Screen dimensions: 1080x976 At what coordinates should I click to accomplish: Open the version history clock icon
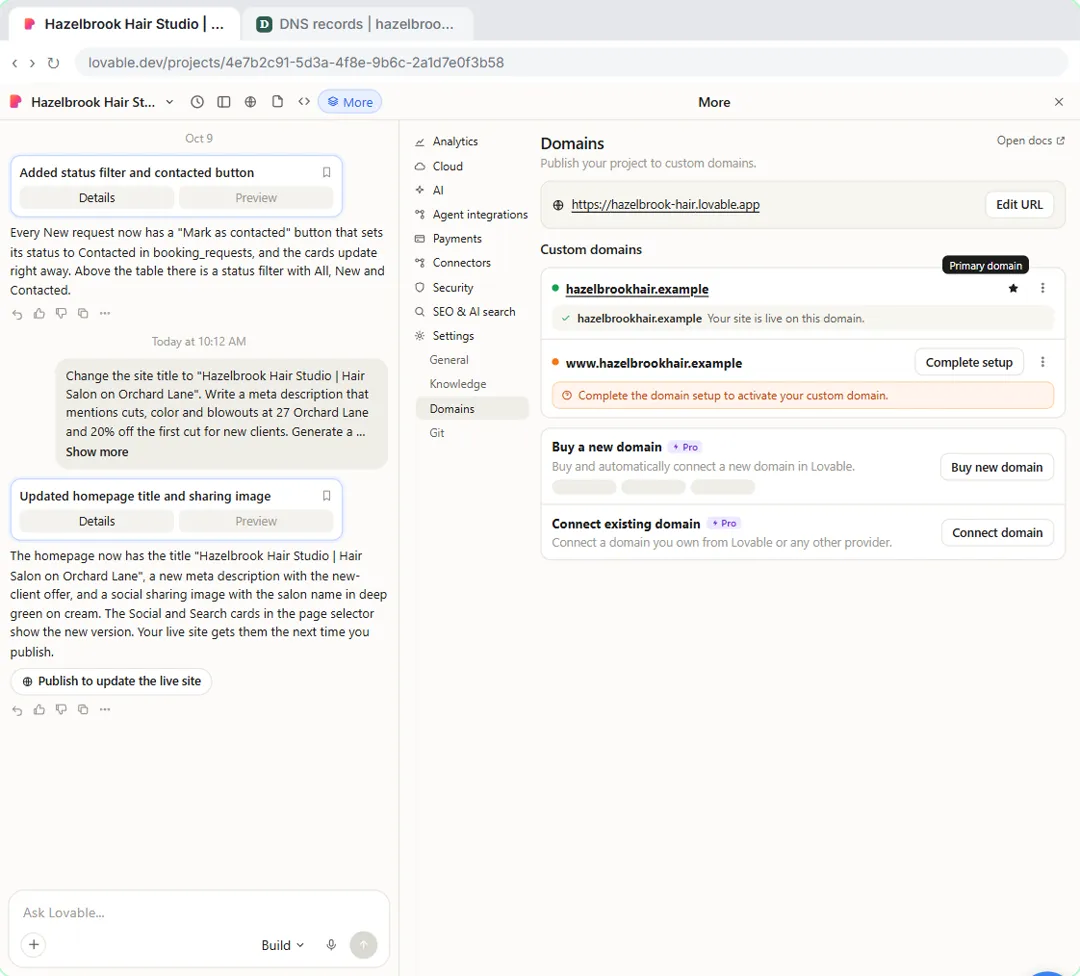(x=197, y=102)
